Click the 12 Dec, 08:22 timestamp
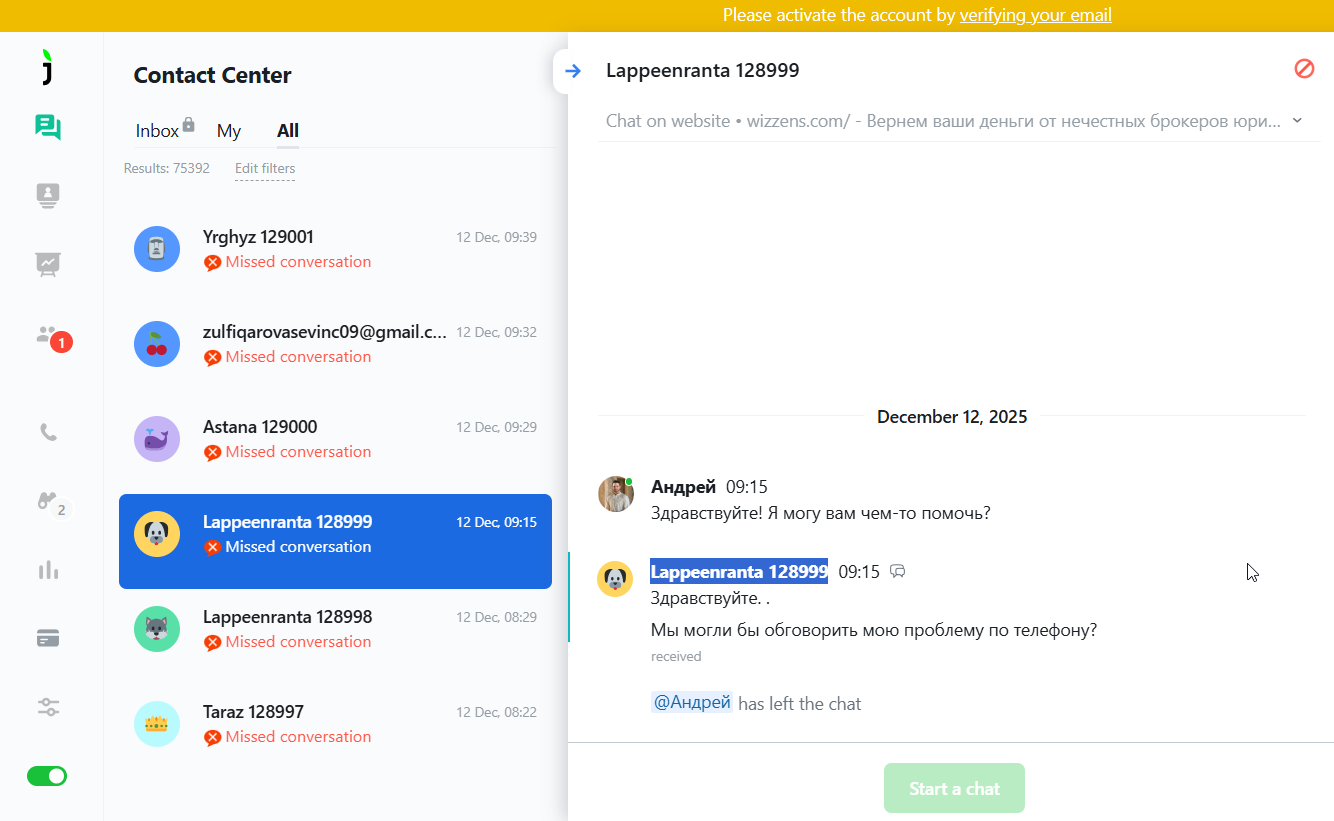The width and height of the screenshot is (1334, 821). 497,713
